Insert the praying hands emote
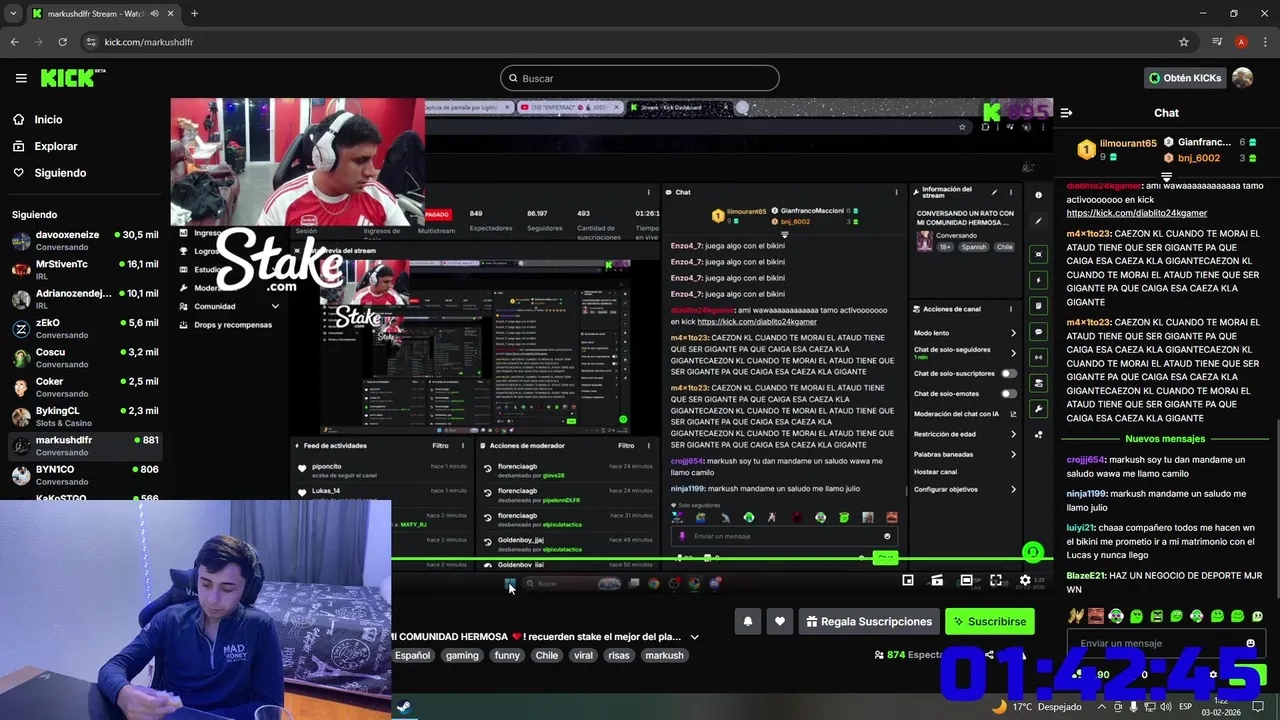Image resolution: width=1280 pixels, height=720 pixels. 1075,616
